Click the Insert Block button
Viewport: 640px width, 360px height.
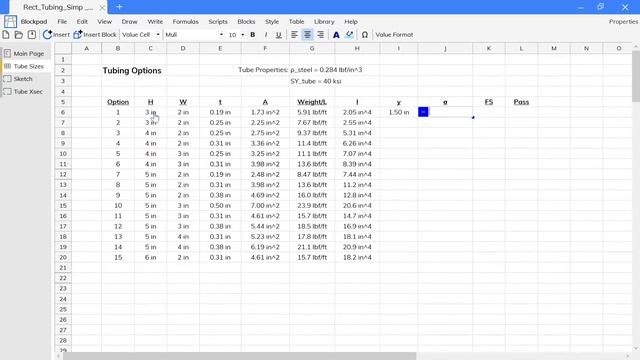(x=95, y=35)
